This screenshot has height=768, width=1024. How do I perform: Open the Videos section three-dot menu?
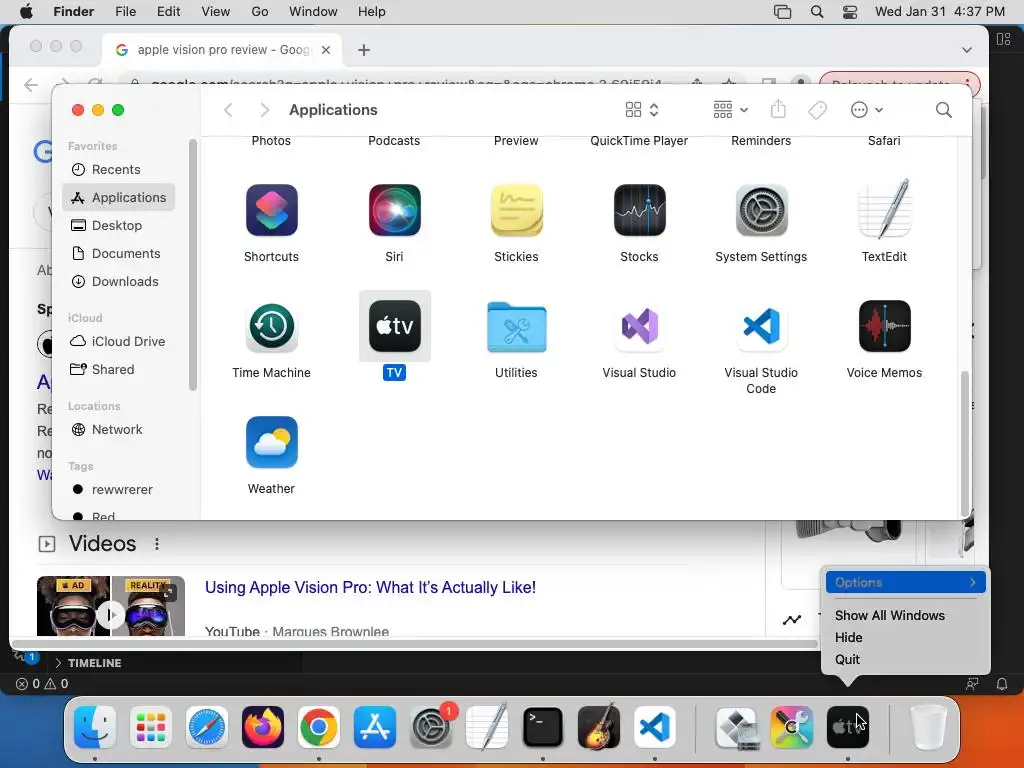pyautogui.click(x=157, y=544)
